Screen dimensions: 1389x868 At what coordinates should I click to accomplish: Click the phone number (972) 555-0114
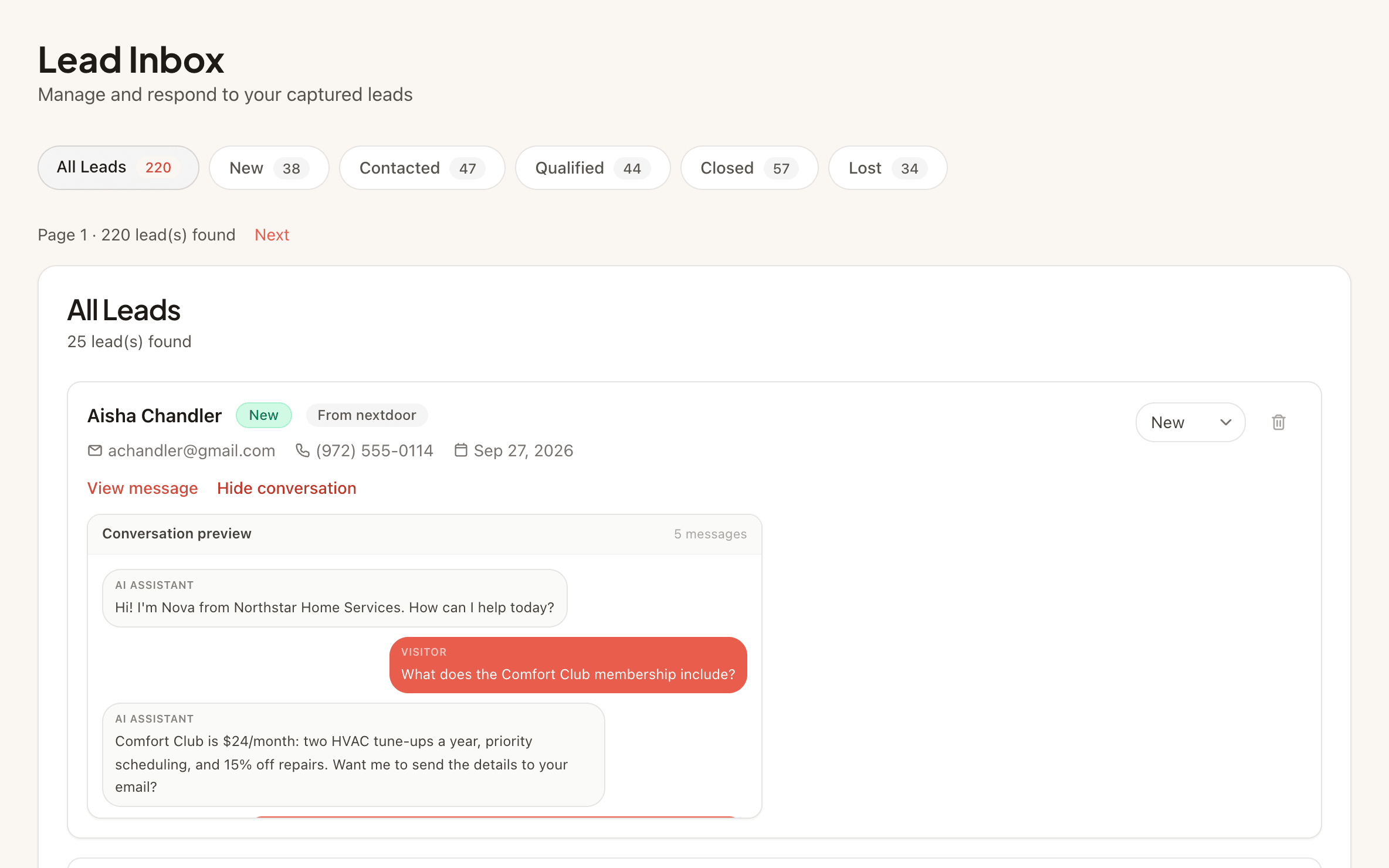pyautogui.click(x=375, y=450)
